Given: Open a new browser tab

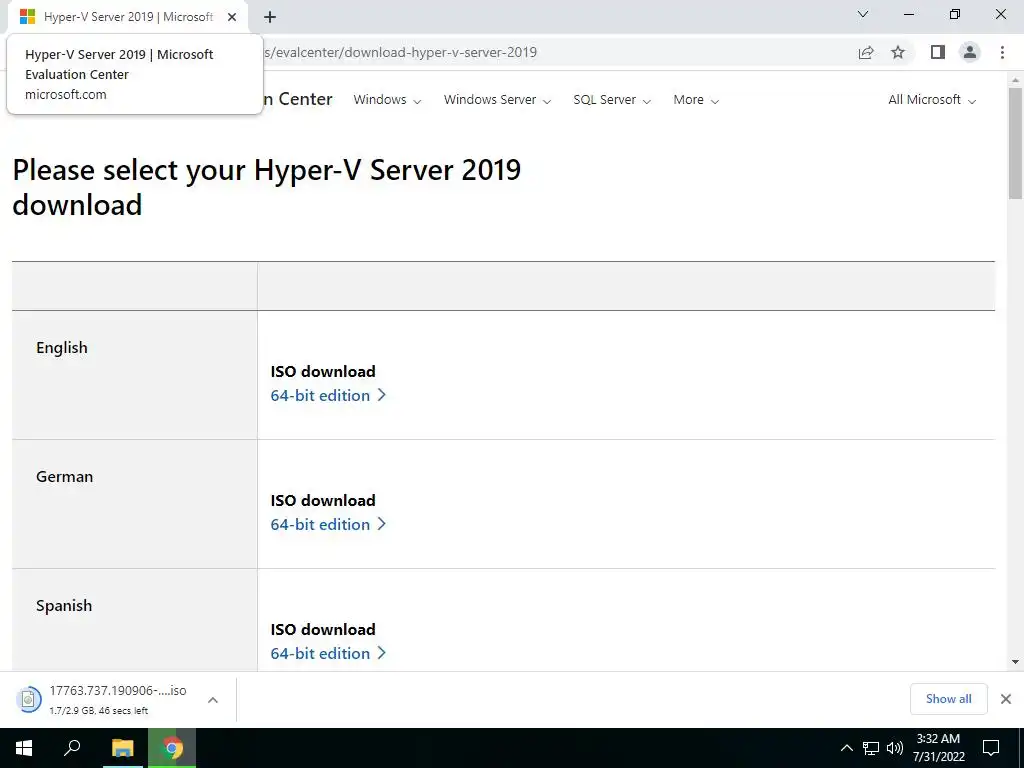Looking at the screenshot, I should point(270,16).
